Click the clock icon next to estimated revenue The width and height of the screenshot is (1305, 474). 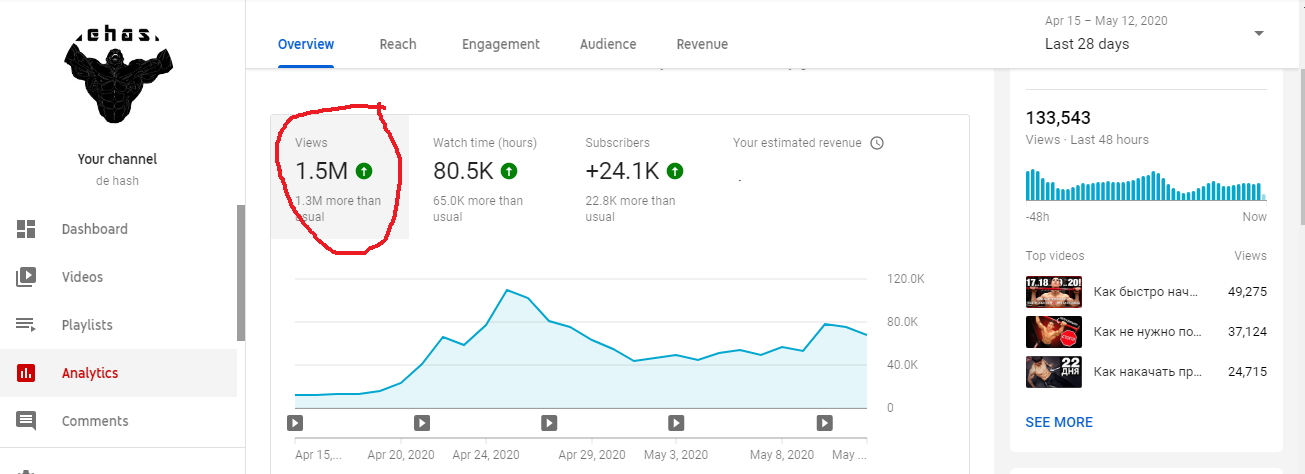coord(877,143)
